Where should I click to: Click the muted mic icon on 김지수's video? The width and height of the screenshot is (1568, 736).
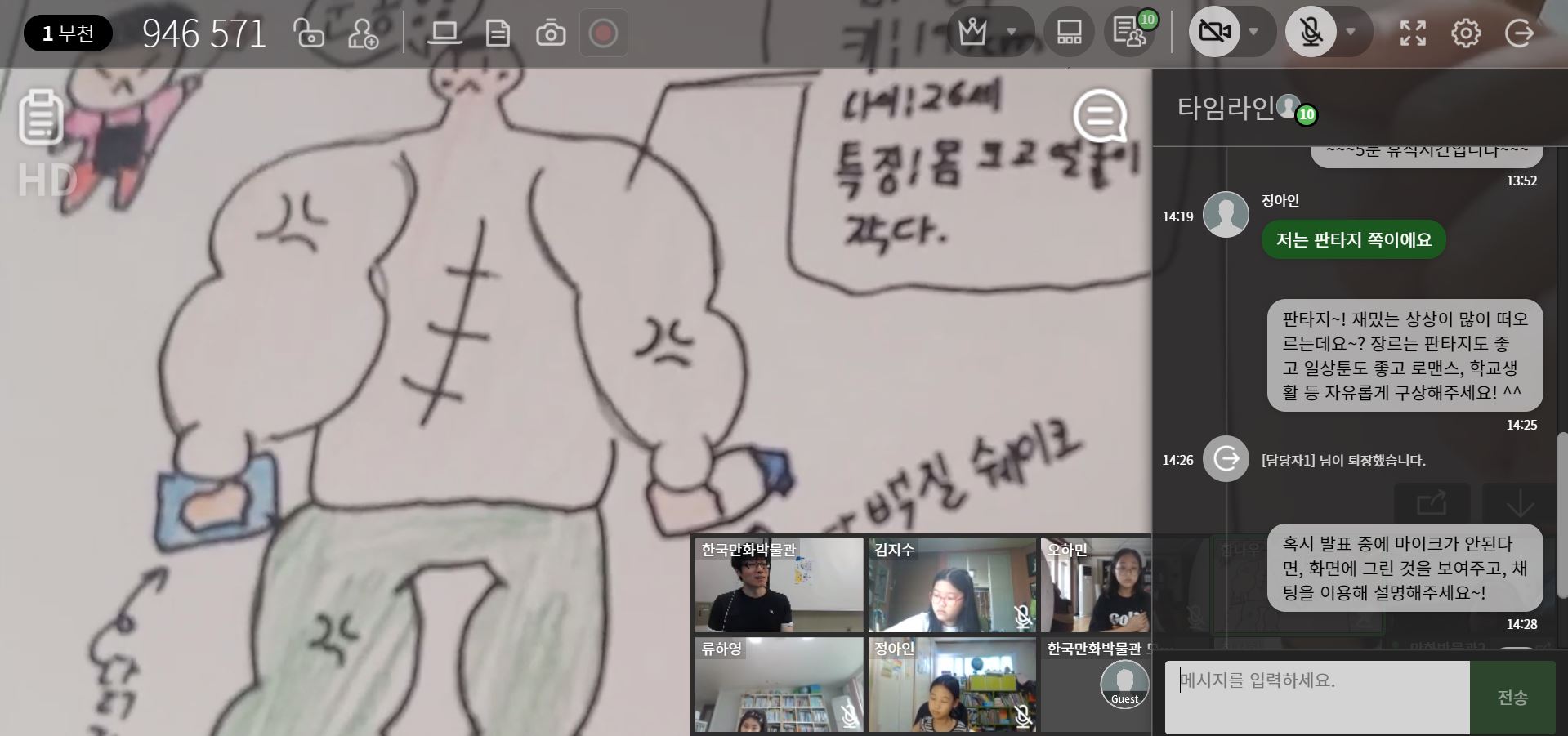[x=1022, y=617]
